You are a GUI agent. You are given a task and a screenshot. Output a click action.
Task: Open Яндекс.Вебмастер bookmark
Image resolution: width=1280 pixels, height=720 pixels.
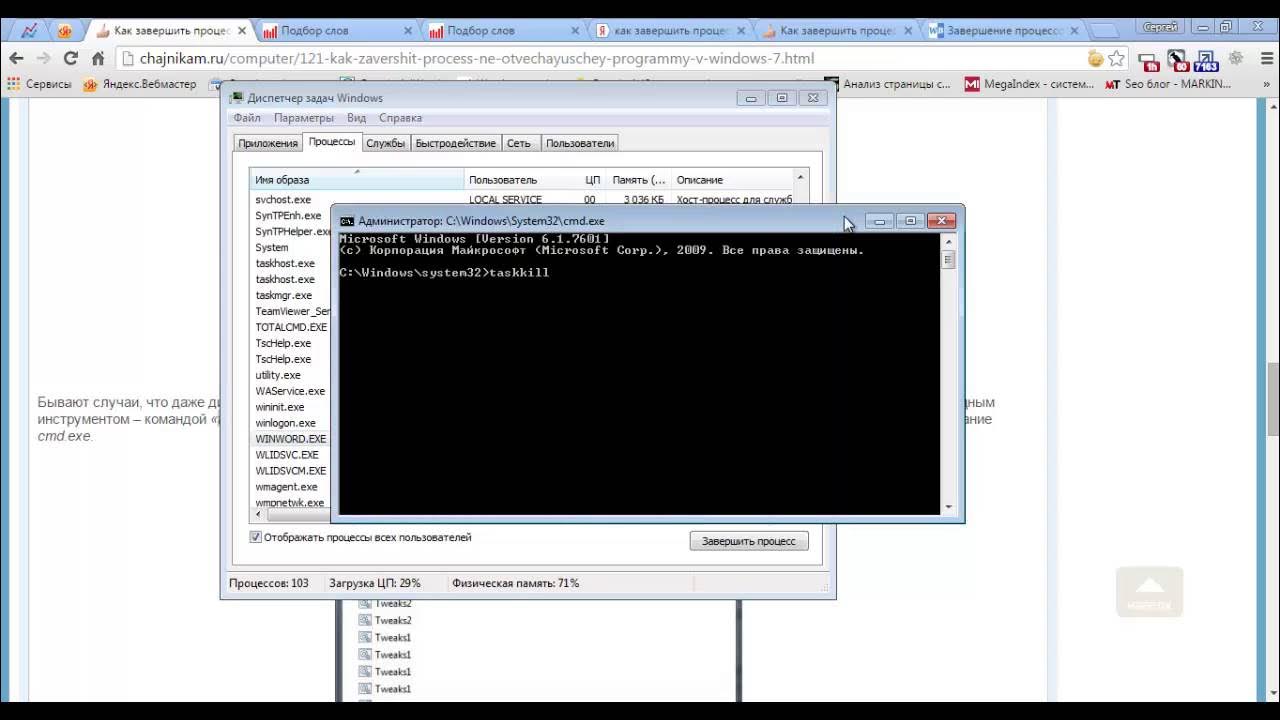(140, 85)
